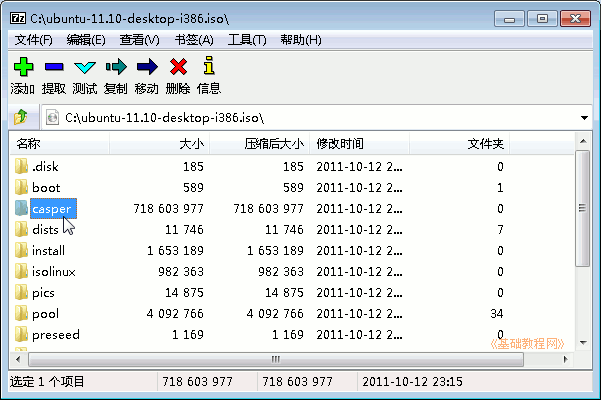Click size value 982 363 of isolinux

pyautogui.click(x=181, y=272)
